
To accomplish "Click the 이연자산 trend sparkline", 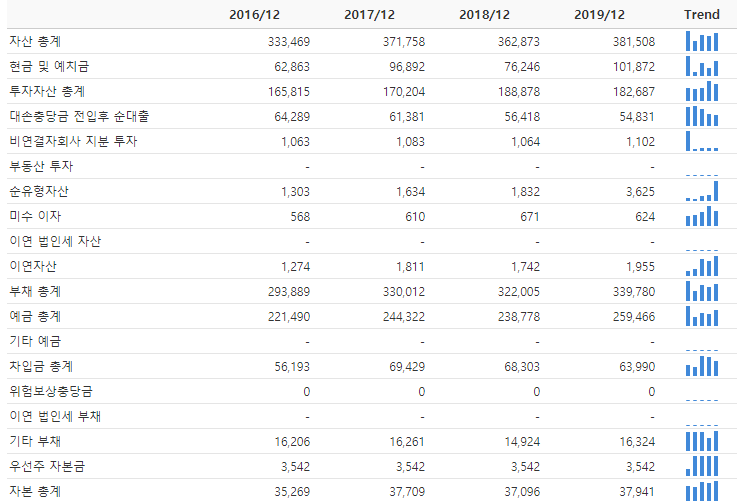I will coord(702,266).
